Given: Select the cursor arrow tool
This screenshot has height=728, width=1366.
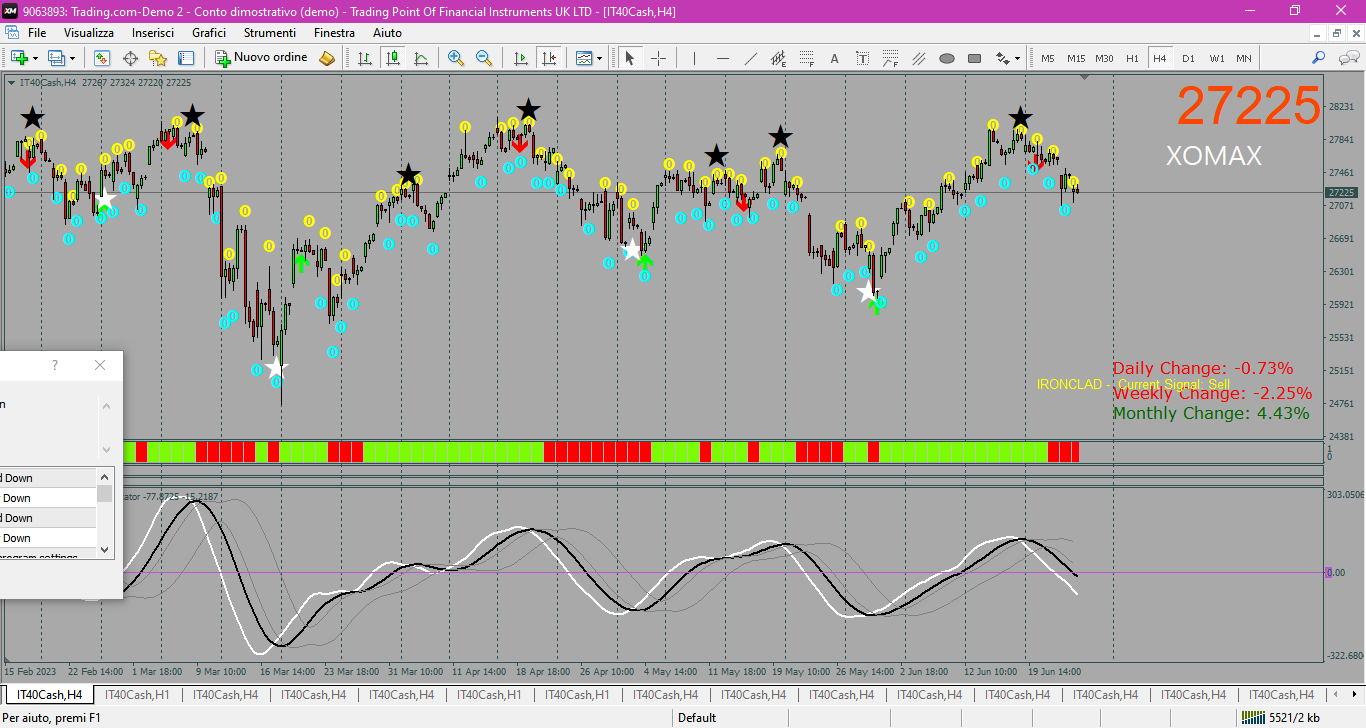Looking at the screenshot, I should [x=630, y=58].
